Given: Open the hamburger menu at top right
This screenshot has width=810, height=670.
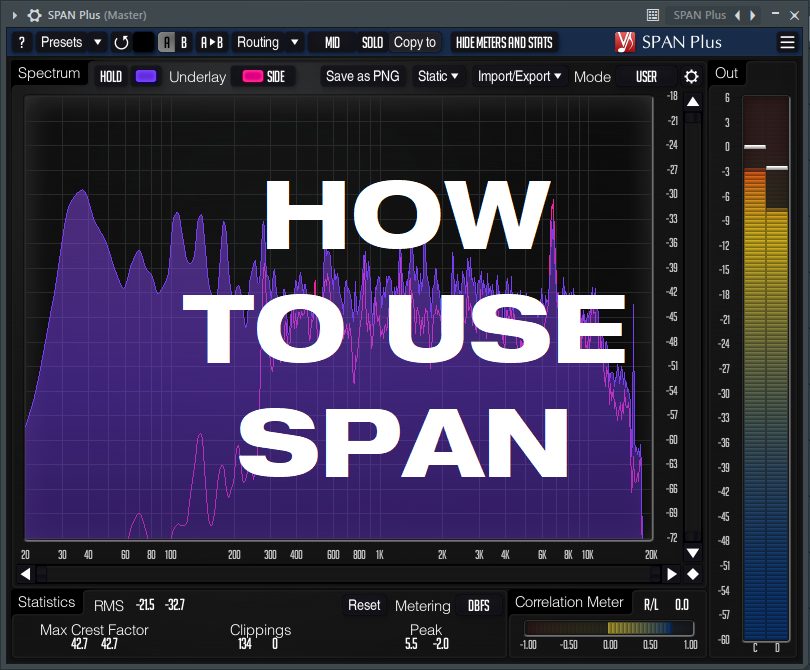Looking at the screenshot, I should (x=787, y=42).
